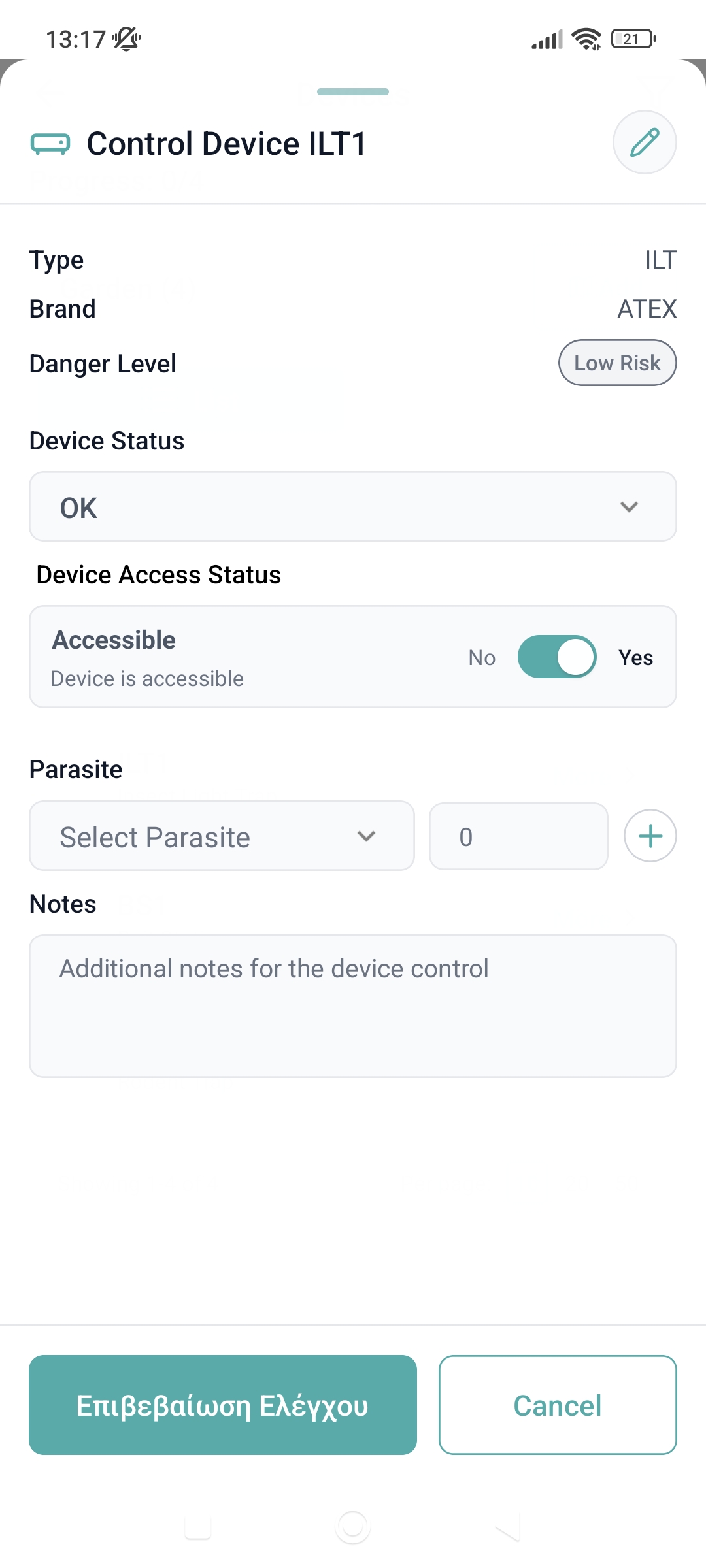Click into the Notes text area
The width and height of the screenshot is (706, 1568).
click(x=353, y=1006)
